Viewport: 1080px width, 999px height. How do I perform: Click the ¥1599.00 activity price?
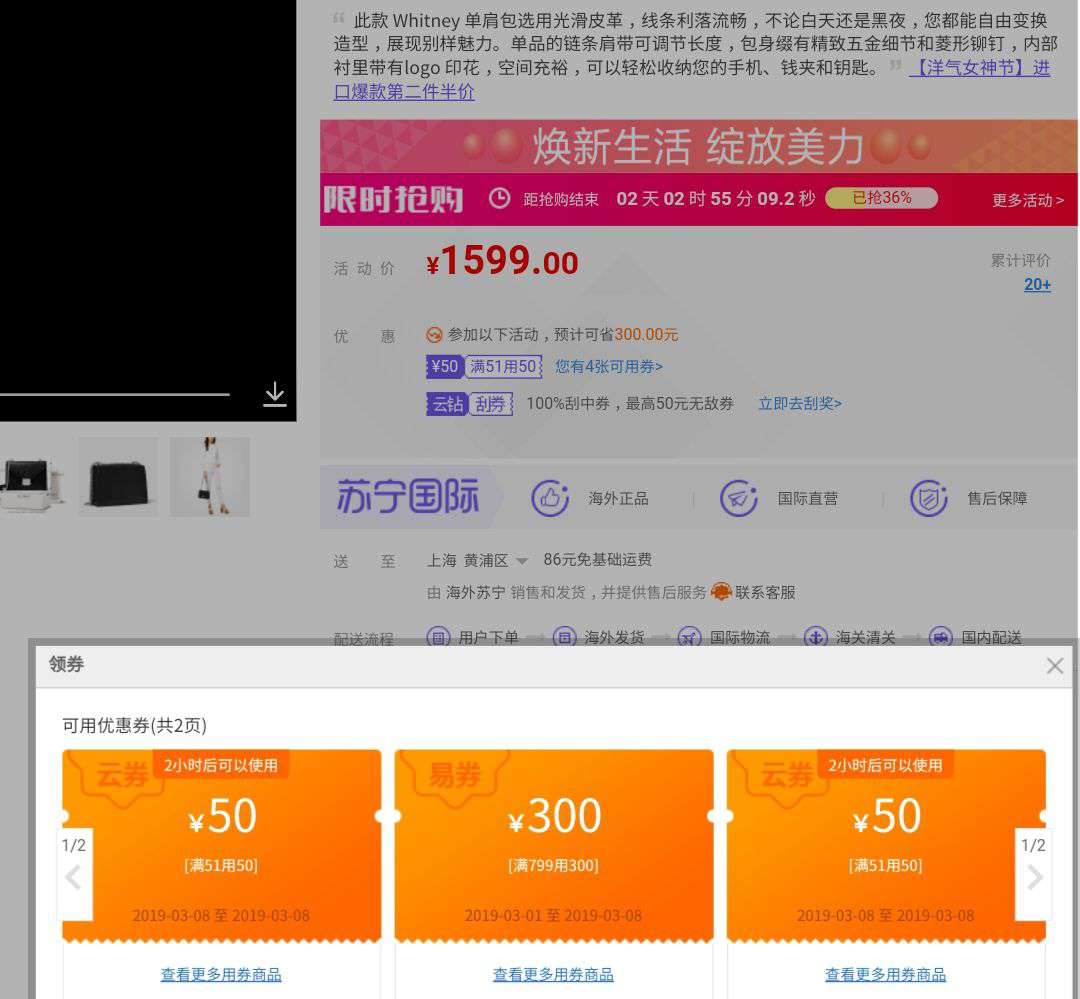(x=502, y=262)
